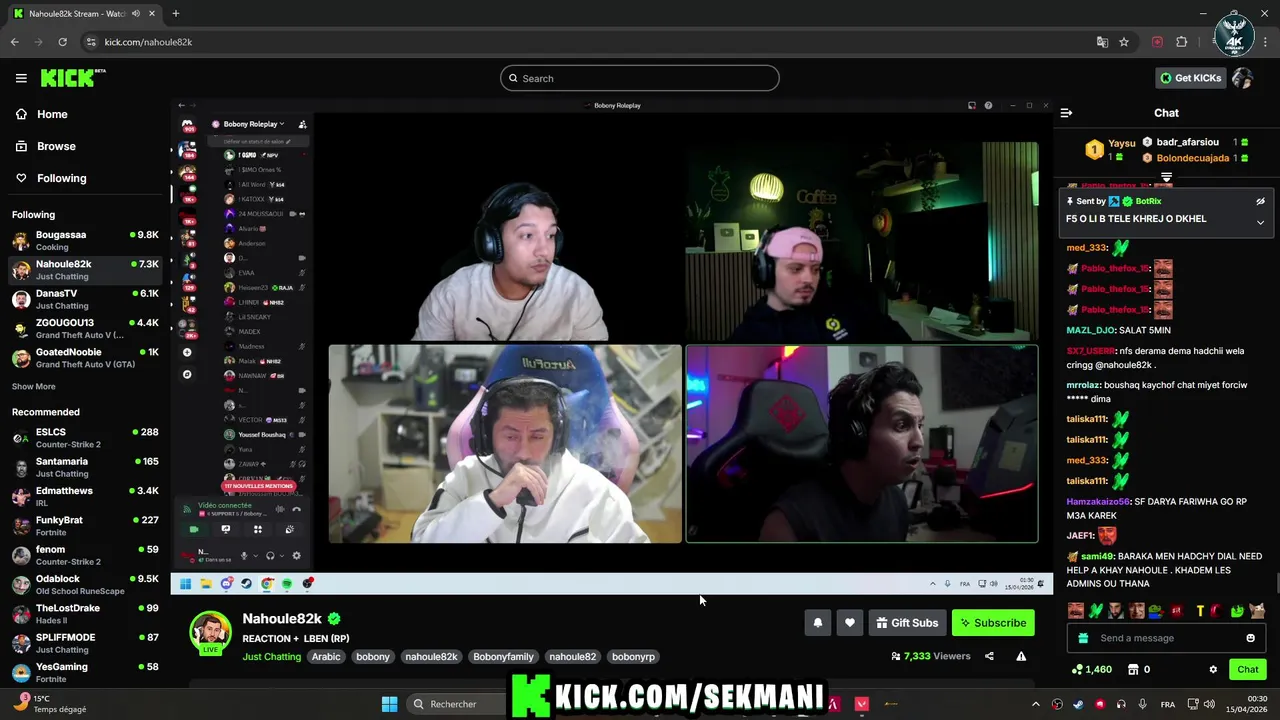Open the Windows Start menu
Image resolution: width=1280 pixels, height=720 pixels.
coord(389,704)
